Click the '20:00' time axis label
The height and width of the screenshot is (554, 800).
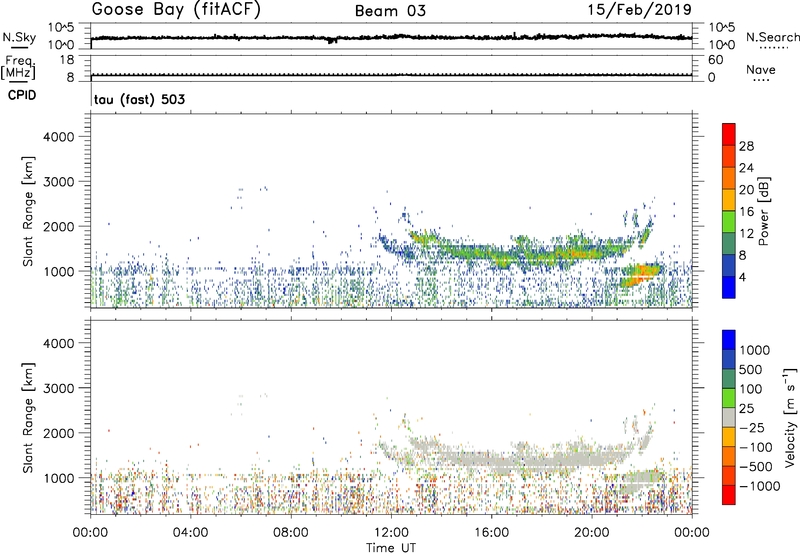[592, 533]
